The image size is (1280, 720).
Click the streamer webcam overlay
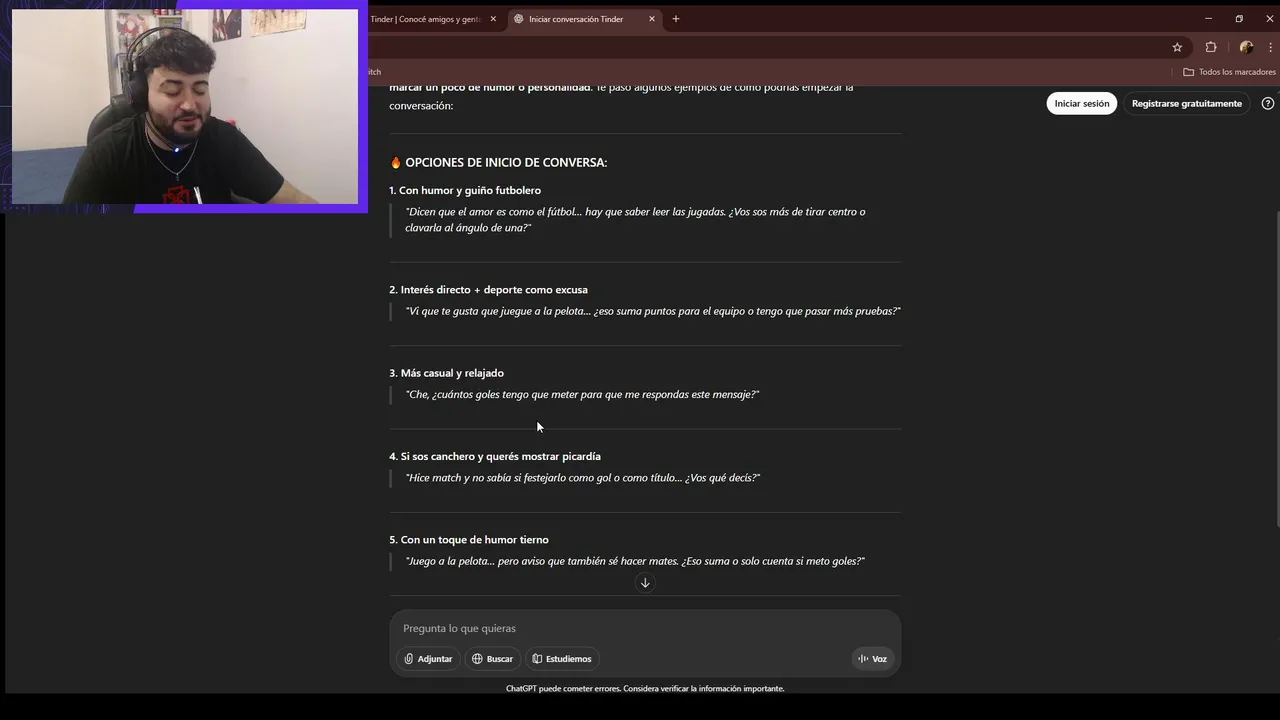pyautogui.click(x=184, y=106)
